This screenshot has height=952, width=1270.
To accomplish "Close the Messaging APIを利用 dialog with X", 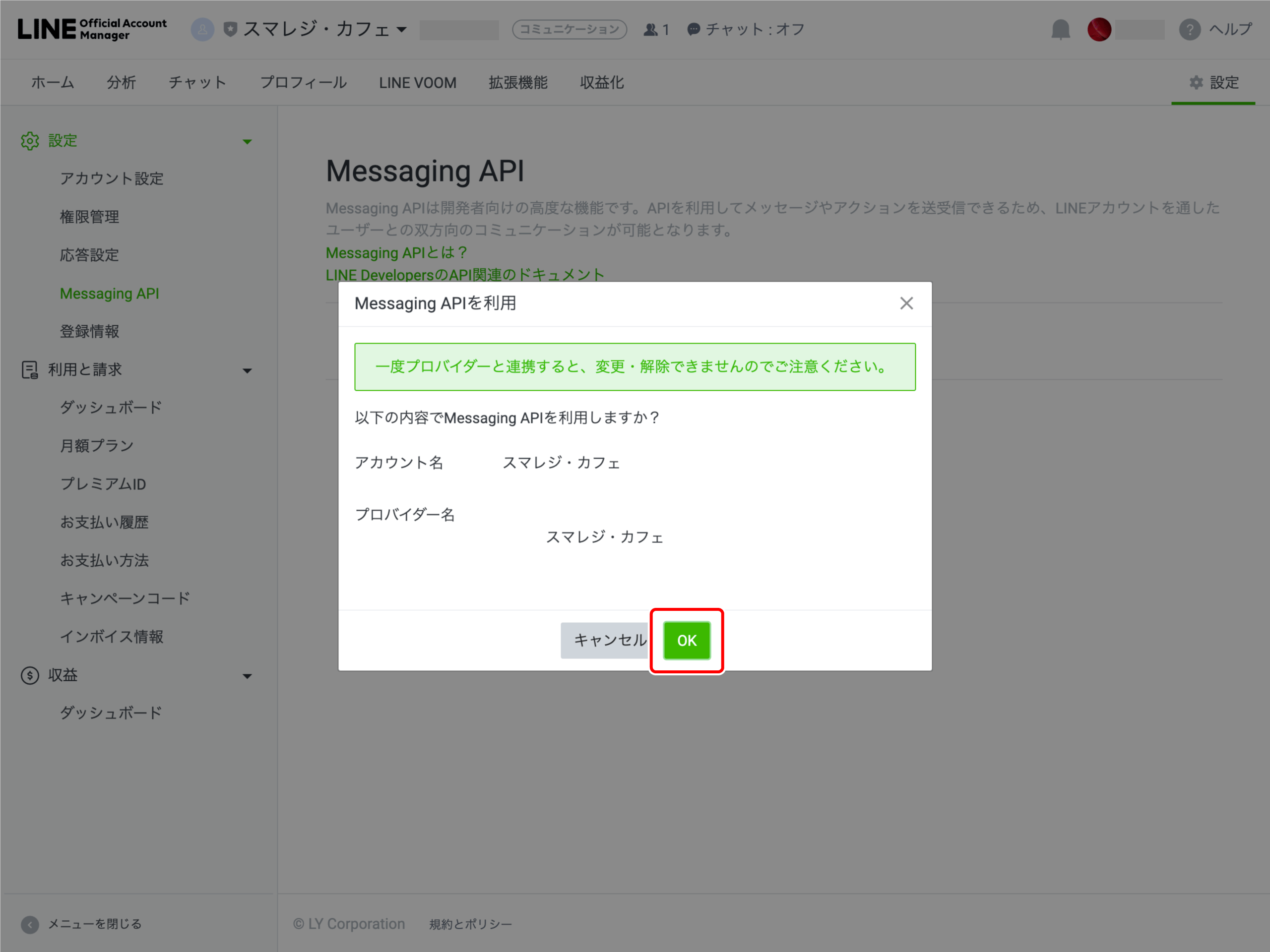I will tap(906, 303).
